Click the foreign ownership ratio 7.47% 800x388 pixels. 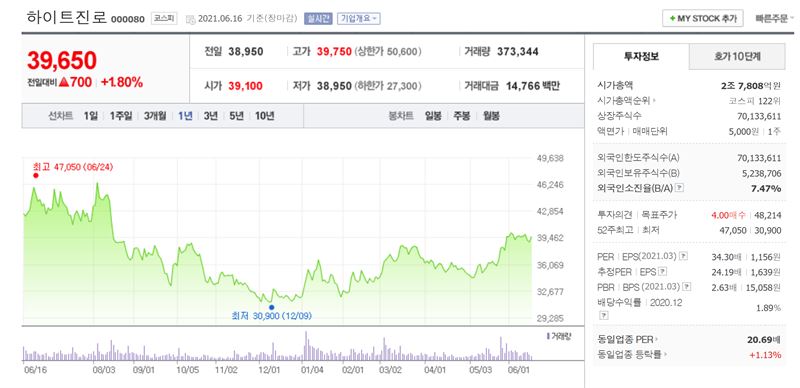click(766, 188)
